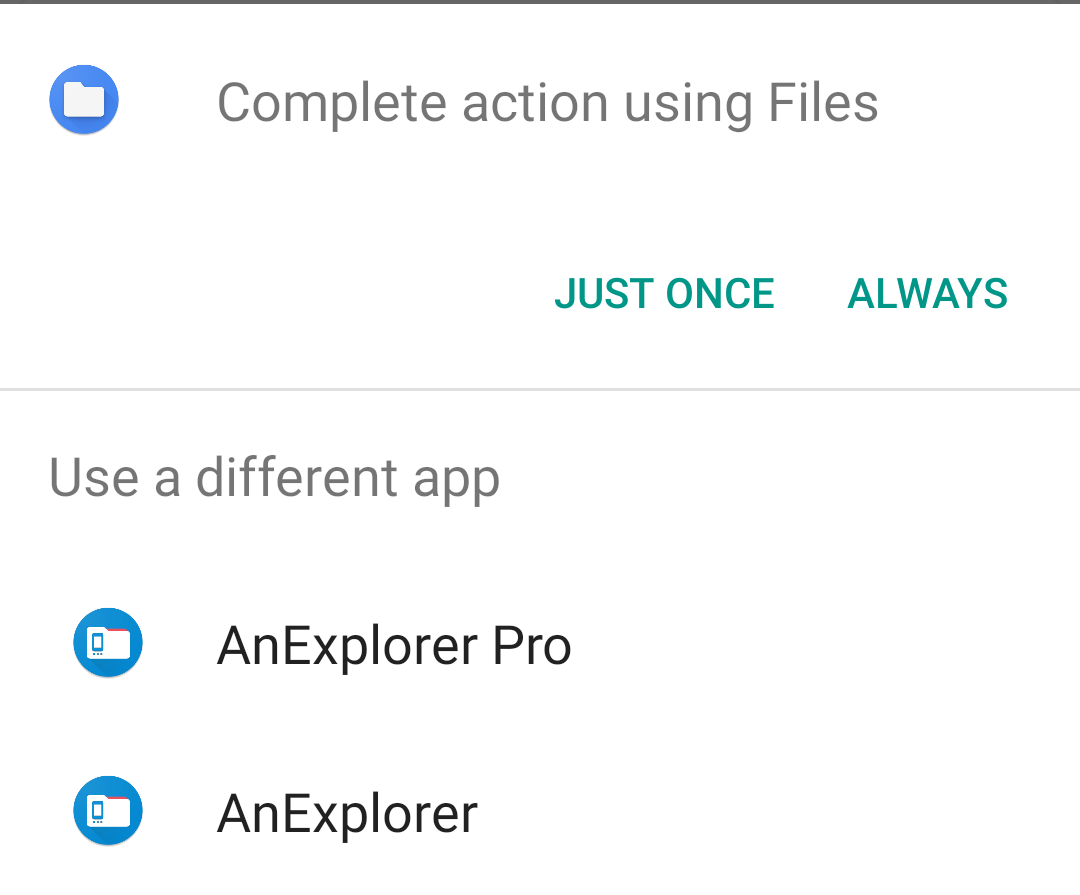This screenshot has height=895, width=1080.
Task: Tap the AnExplorer Pro app icon
Action: [108, 643]
